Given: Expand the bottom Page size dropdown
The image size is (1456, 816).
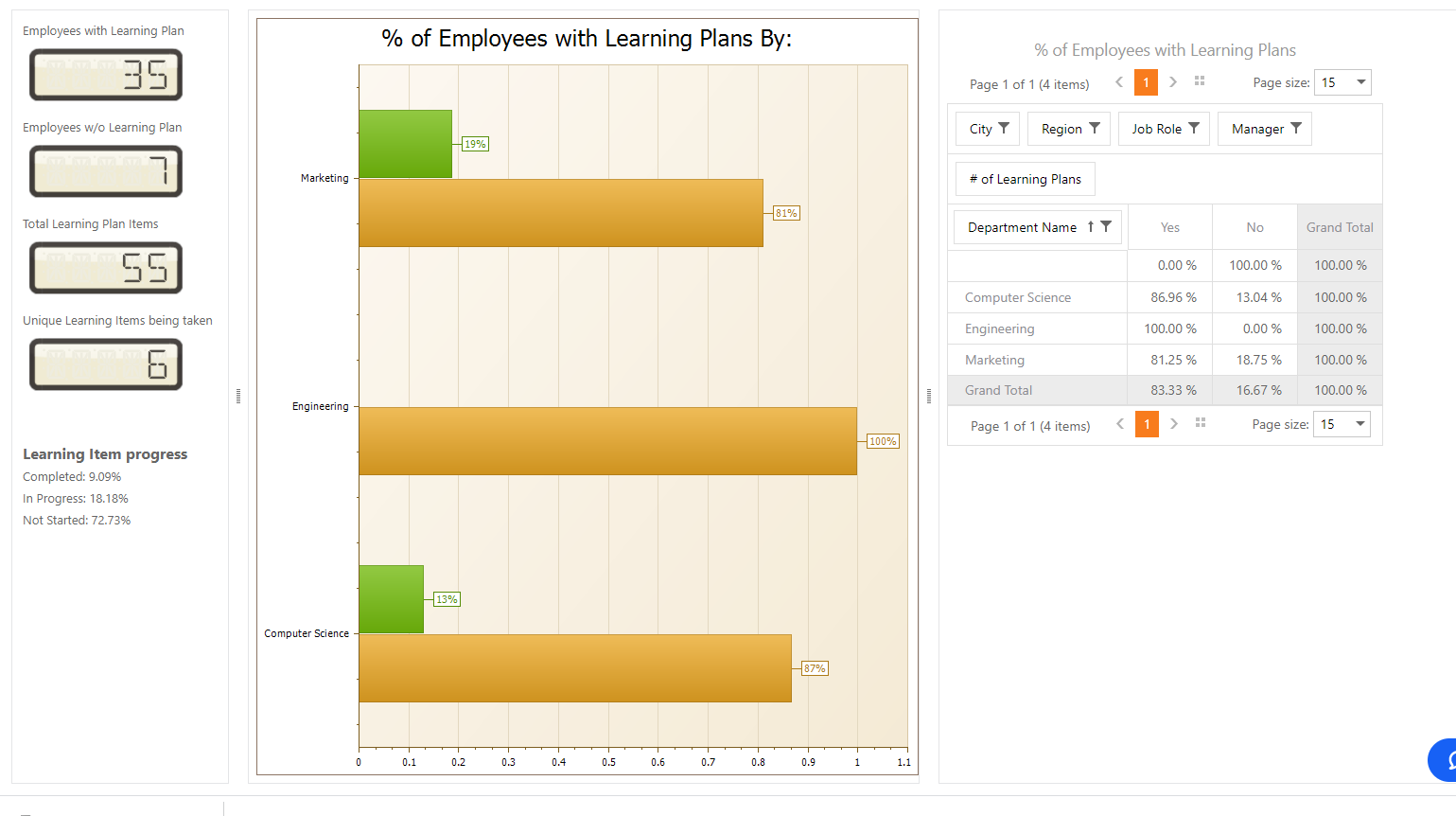Looking at the screenshot, I should [x=1360, y=424].
